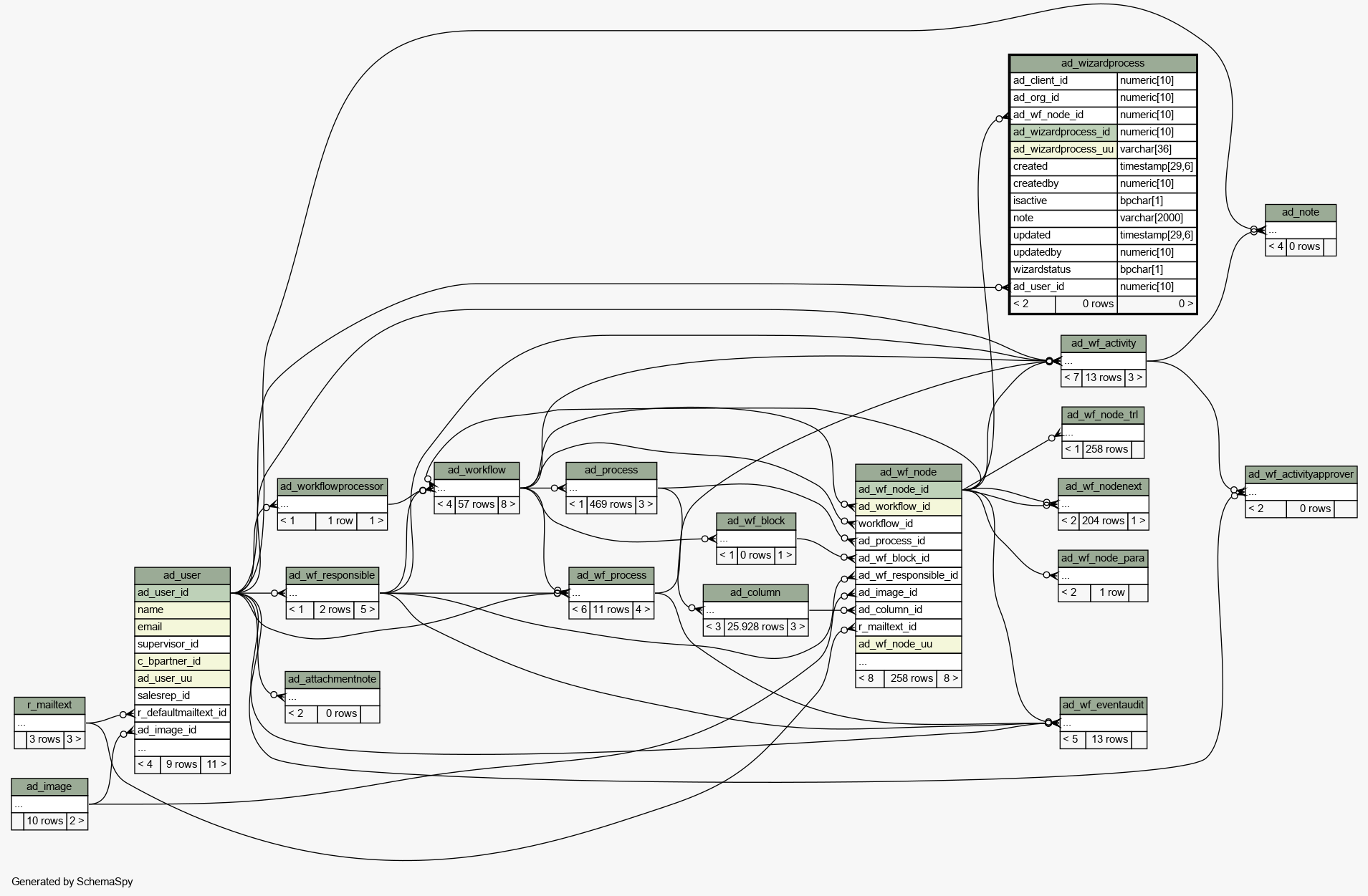The width and height of the screenshot is (1368, 896).
Task: Click the 25.928 rows count in ad_column
Action: coord(755,627)
